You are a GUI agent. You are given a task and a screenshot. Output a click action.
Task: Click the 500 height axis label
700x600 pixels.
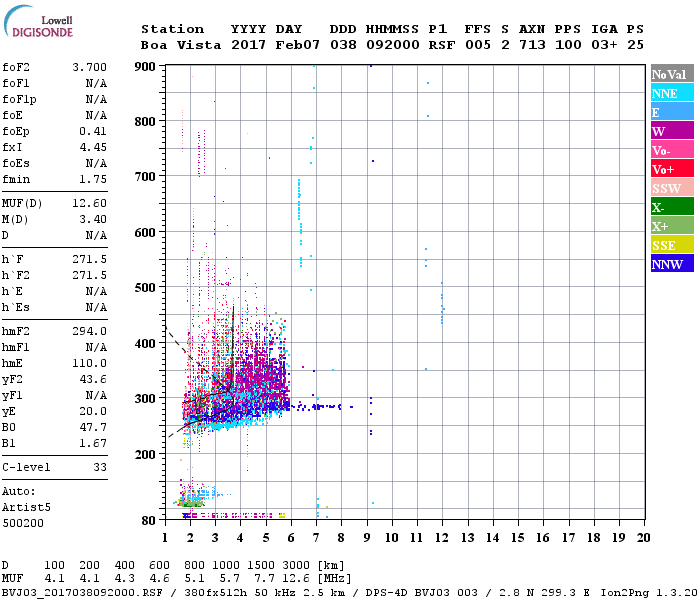(x=145, y=288)
